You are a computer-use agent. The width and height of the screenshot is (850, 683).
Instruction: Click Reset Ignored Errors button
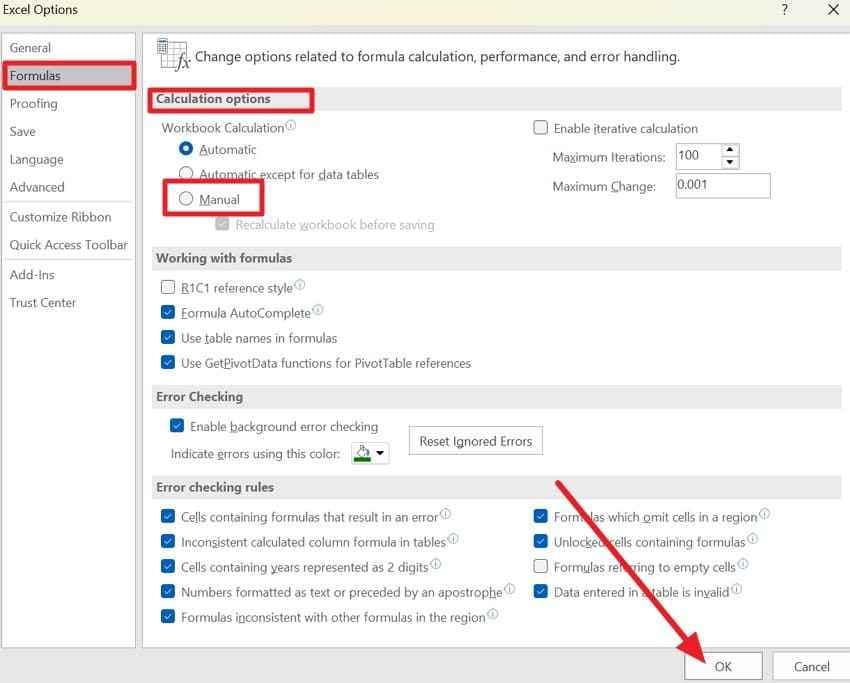click(475, 441)
